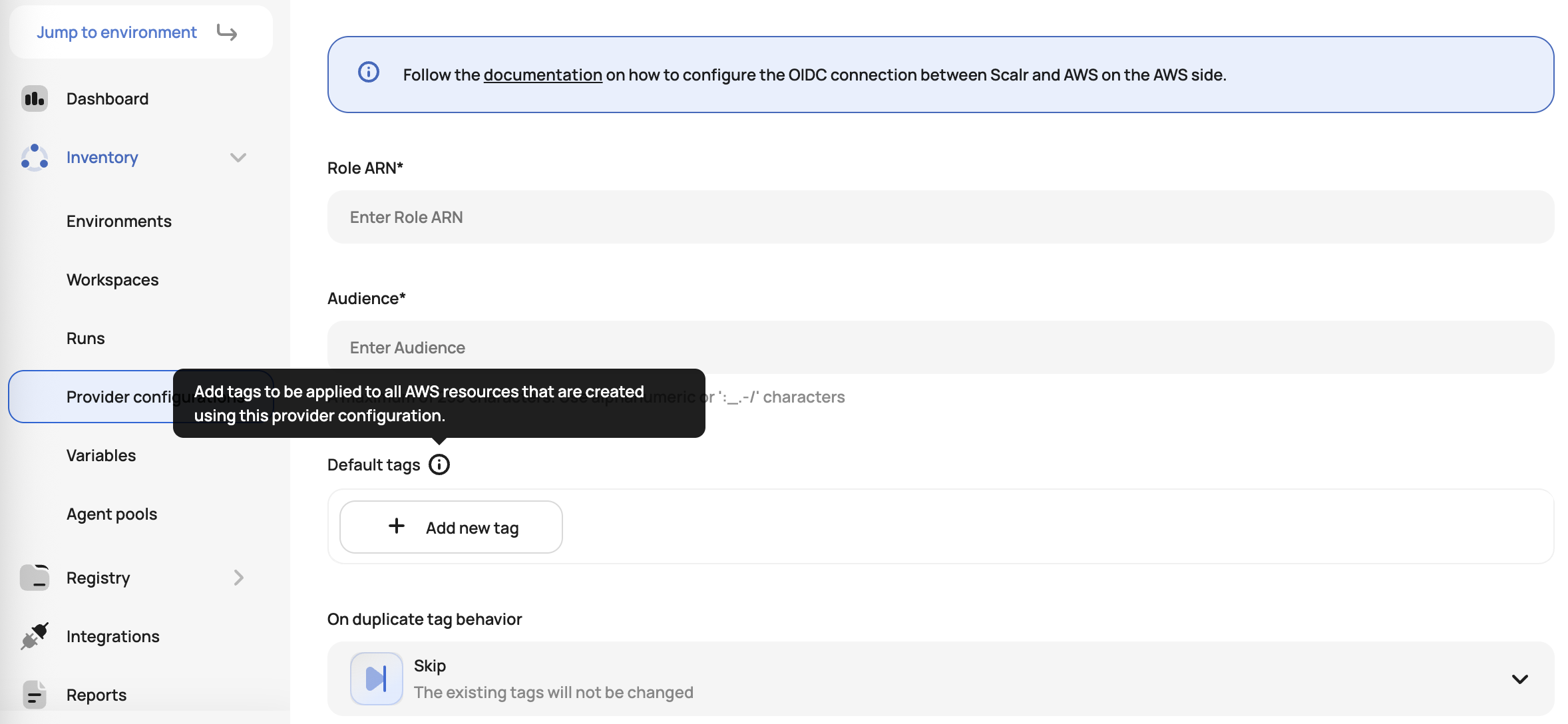Open the duplicate tag behavior dropdown
Viewport: 1568px width, 724px height.
(x=941, y=679)
